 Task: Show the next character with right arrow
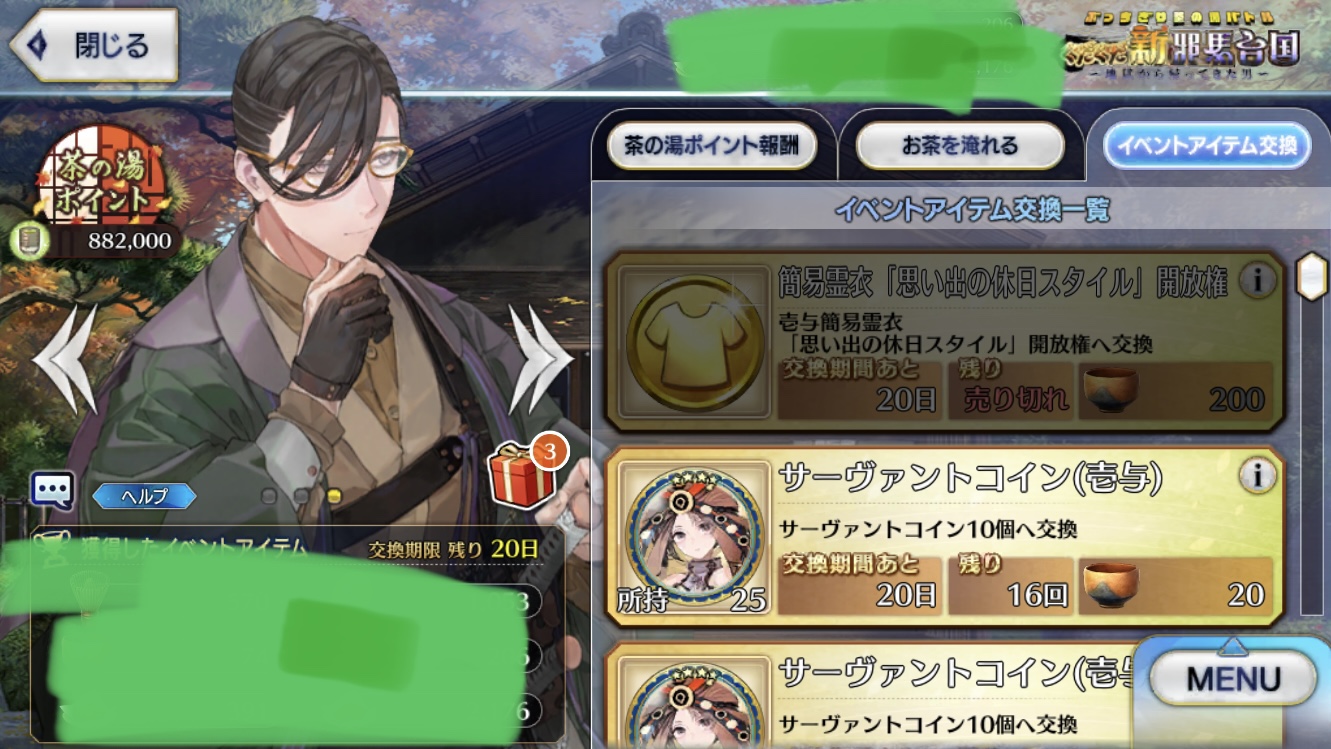(540, 360)
